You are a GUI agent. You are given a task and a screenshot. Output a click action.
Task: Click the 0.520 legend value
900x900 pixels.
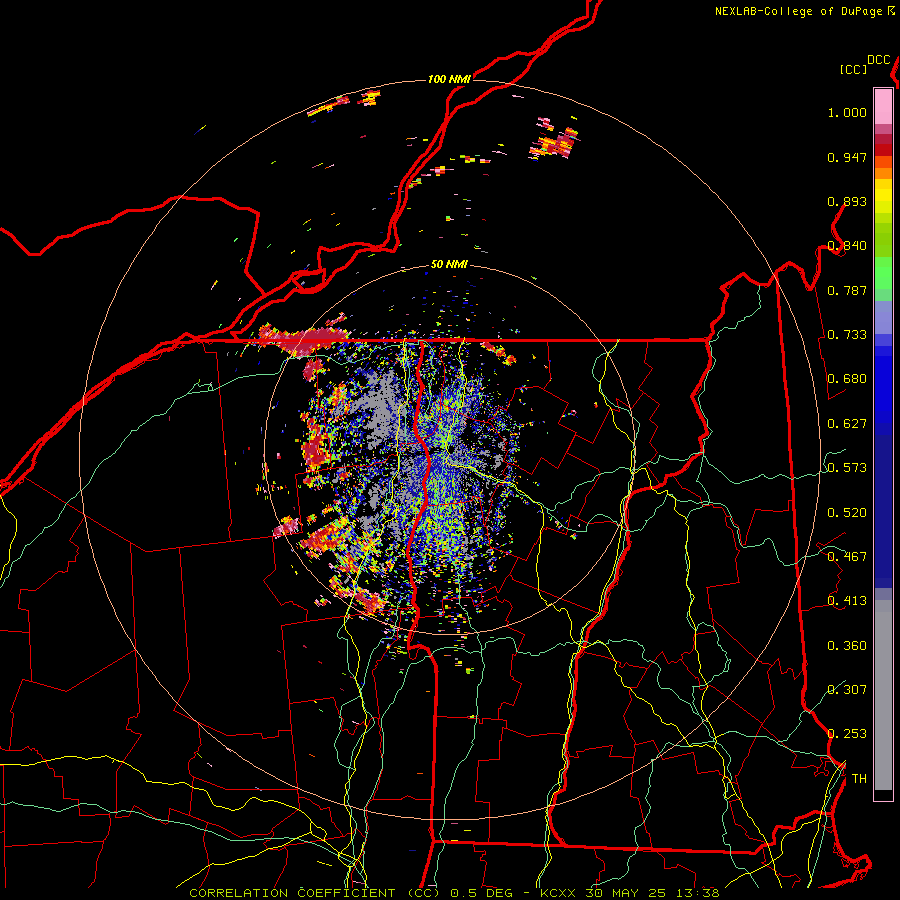click(847, 513)
